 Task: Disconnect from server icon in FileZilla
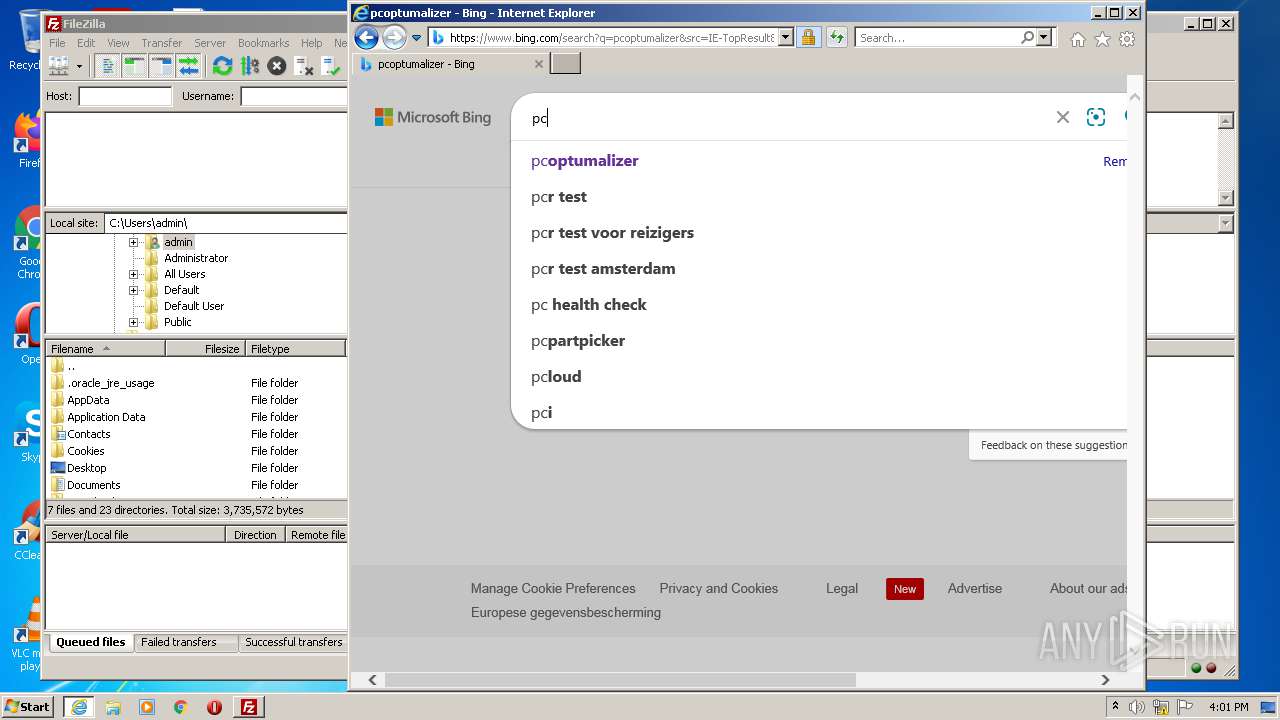304,66
